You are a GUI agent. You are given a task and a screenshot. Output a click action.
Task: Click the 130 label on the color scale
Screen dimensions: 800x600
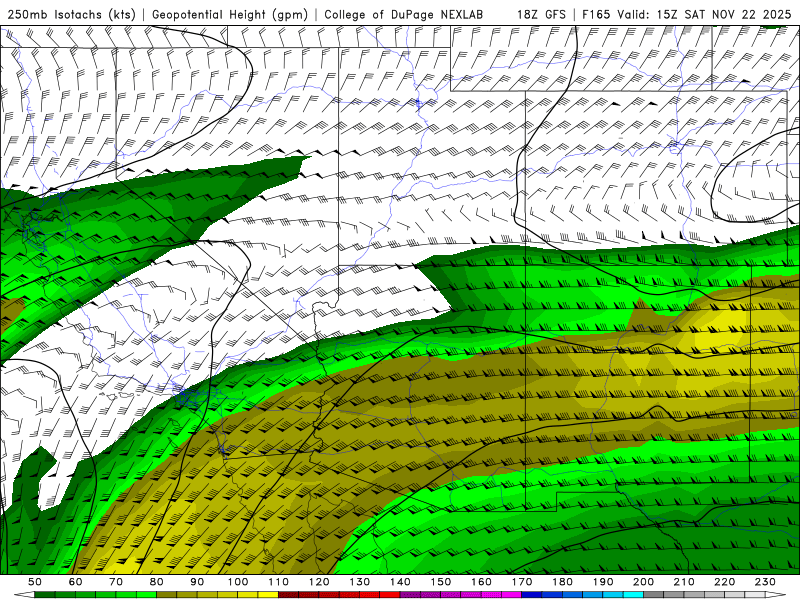click(x=360, y=582)
